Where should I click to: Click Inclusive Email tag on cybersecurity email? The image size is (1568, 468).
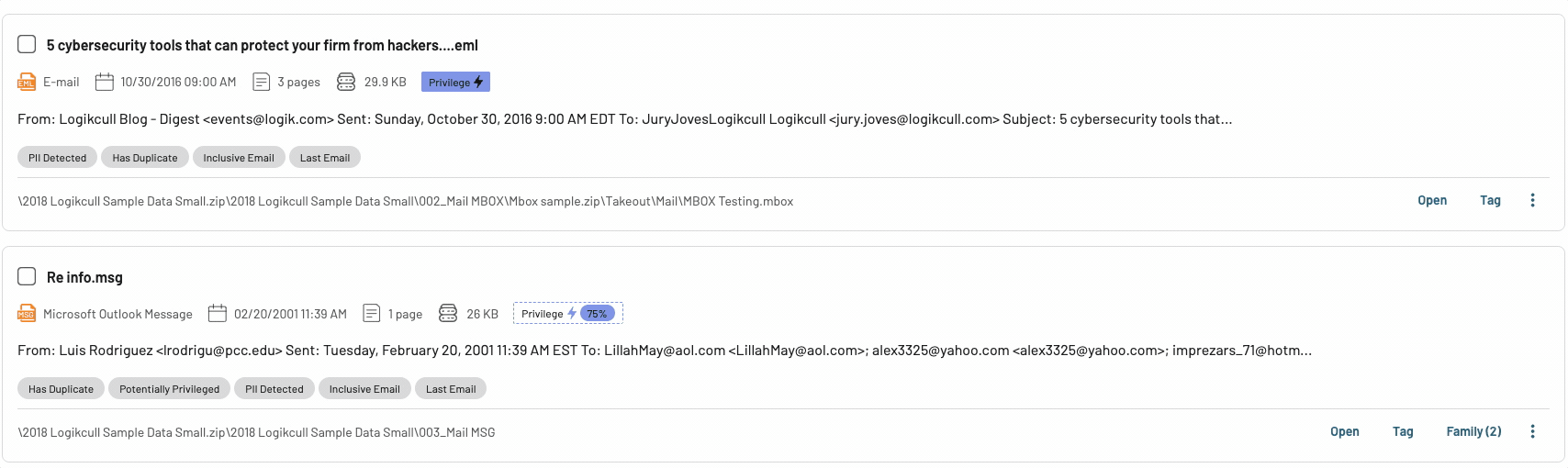239,158
